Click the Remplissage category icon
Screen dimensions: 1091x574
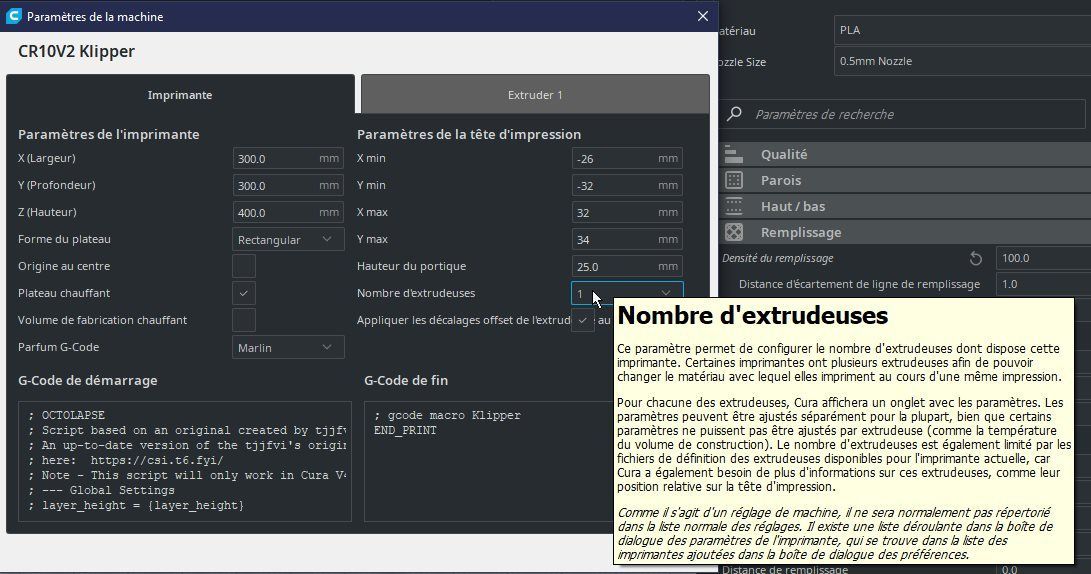pos(733,232)
